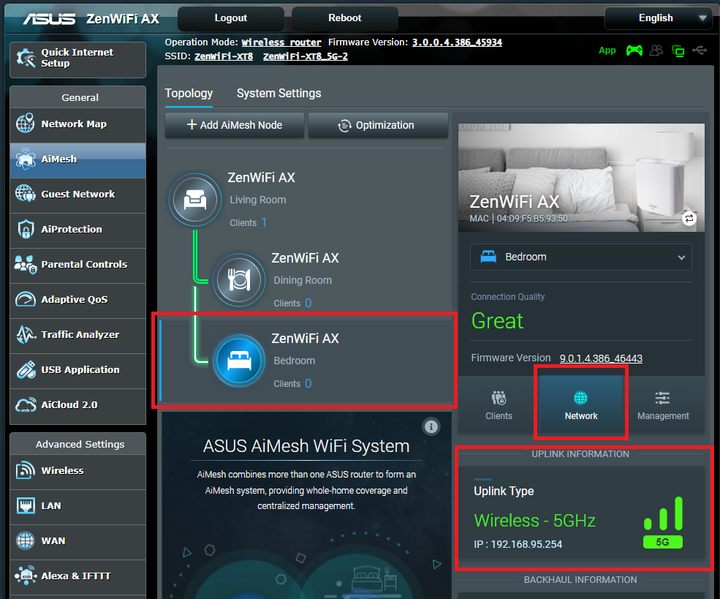
Task: Click the USB status icon
Action: point(699,50)
